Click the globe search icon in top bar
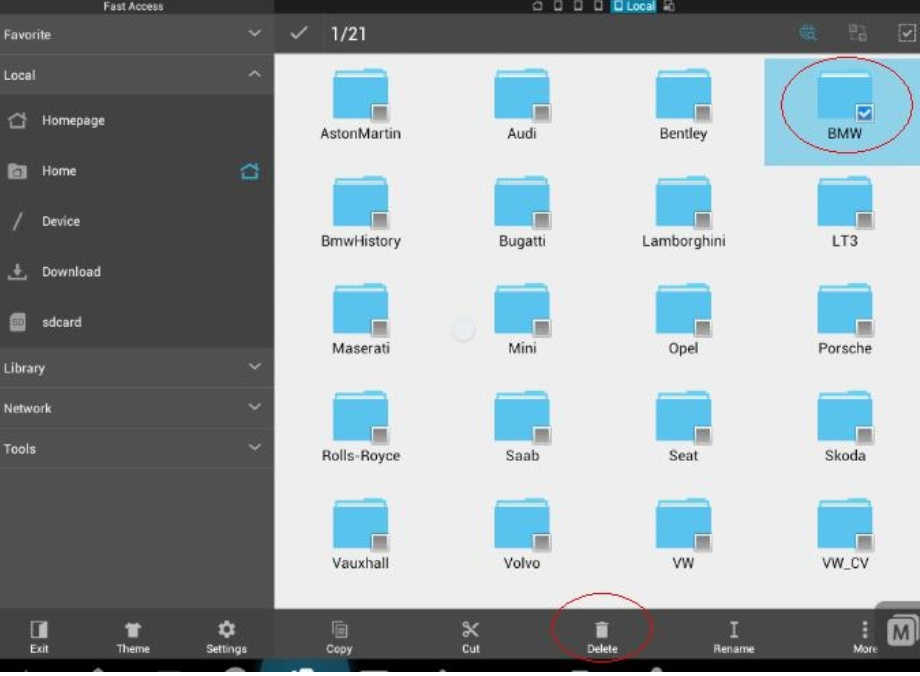 pos(808,33)
